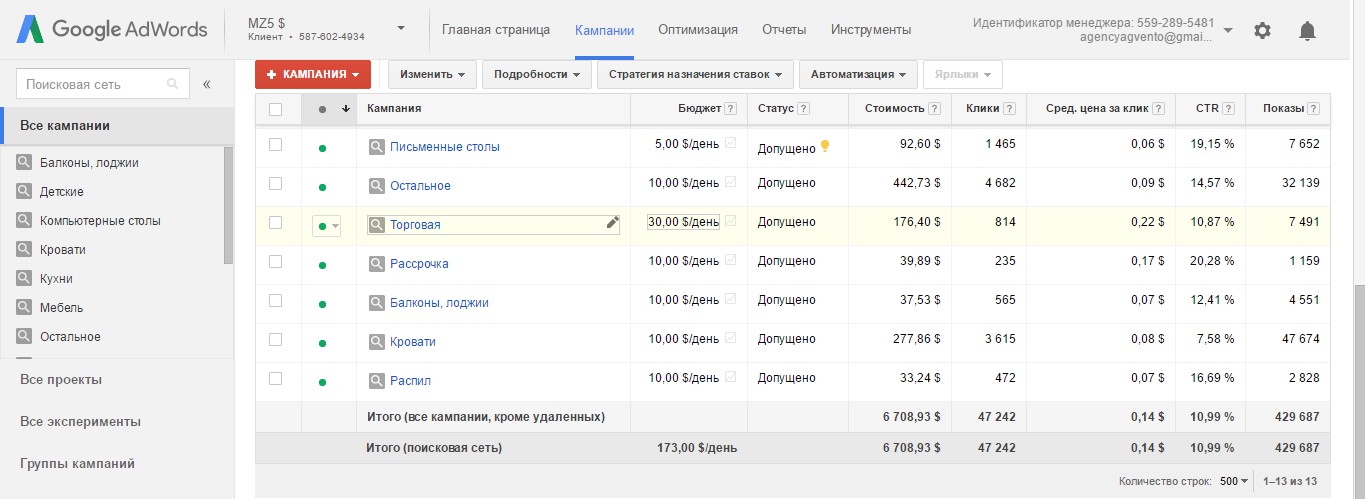Screen dimensions: 1365x499
Task: Collapse sidebar with double chevron icon
Action: click(207, 84)
